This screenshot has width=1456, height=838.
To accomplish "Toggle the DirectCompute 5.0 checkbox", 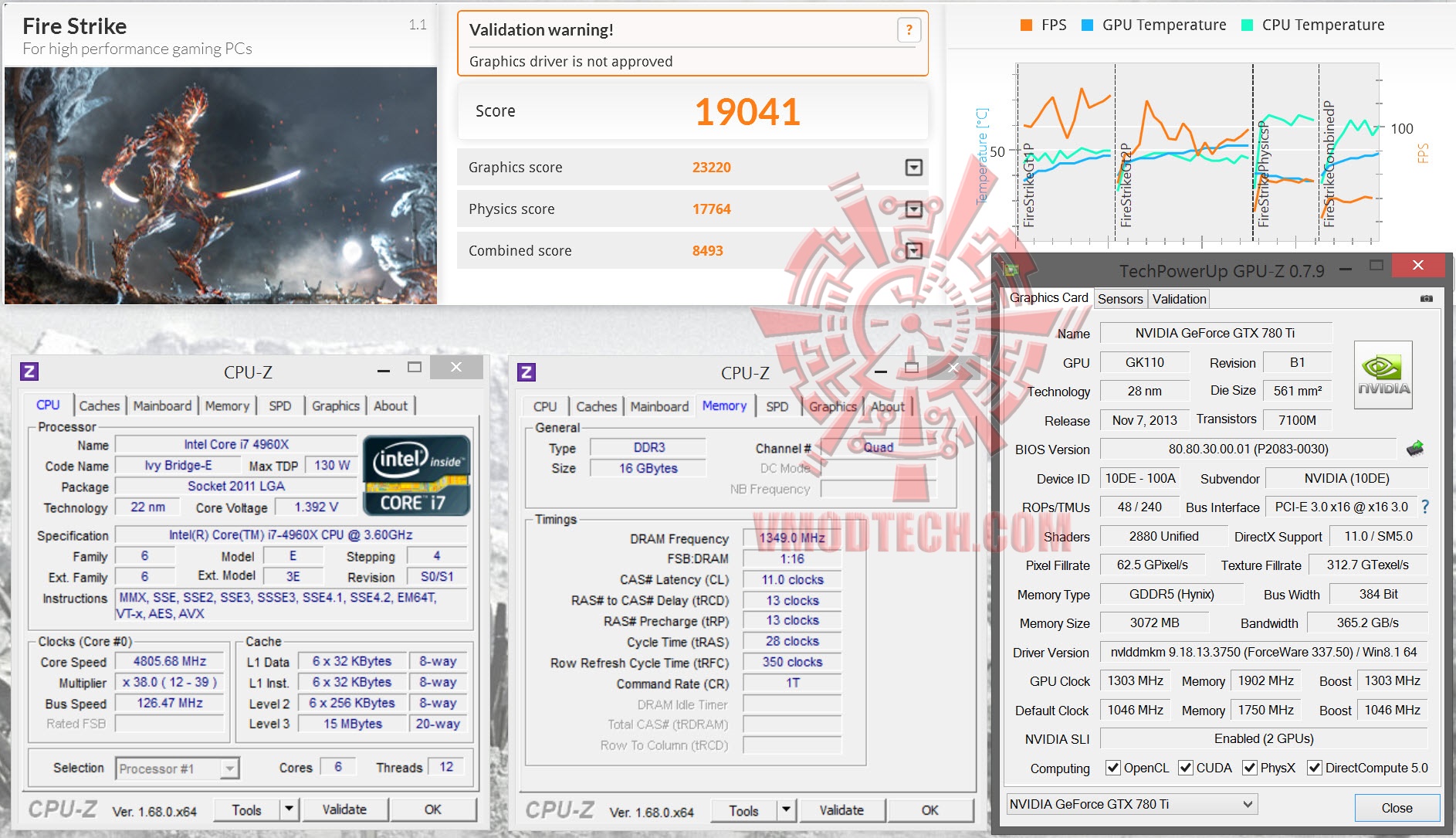I will [x=1315, y=768].
